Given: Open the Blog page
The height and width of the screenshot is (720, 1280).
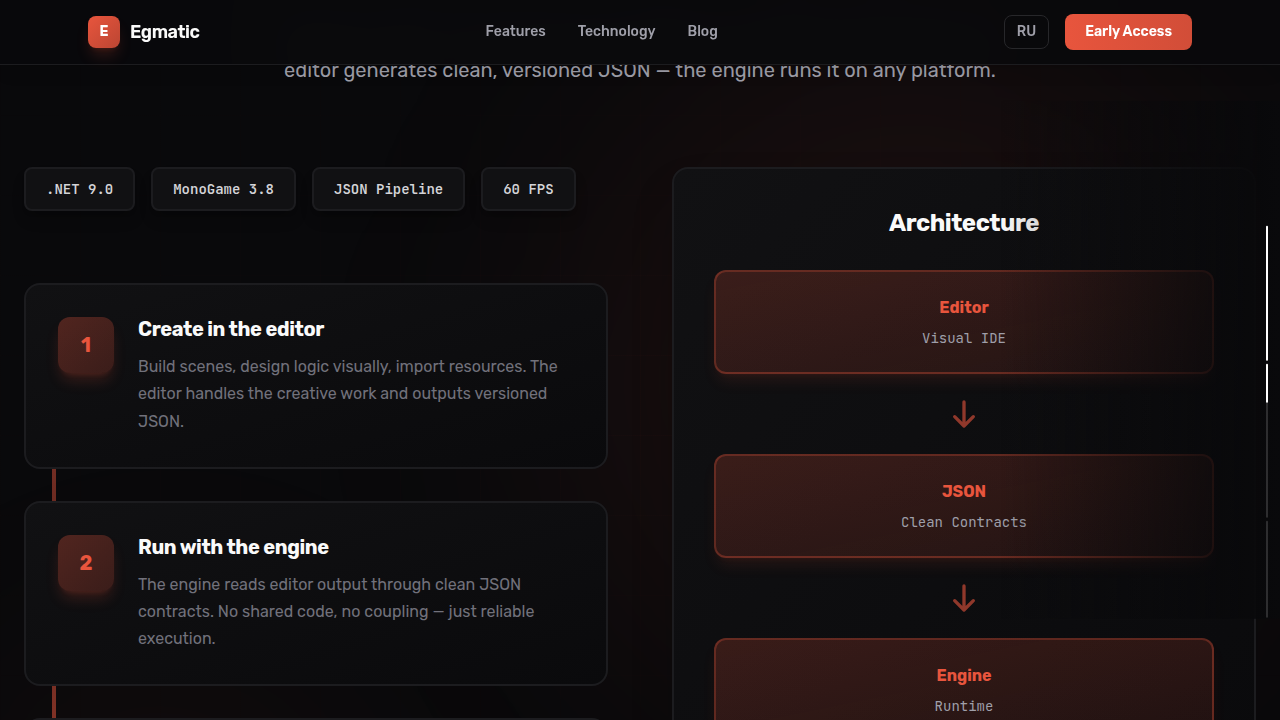Looking at the screenshot, I should [702, 31].
